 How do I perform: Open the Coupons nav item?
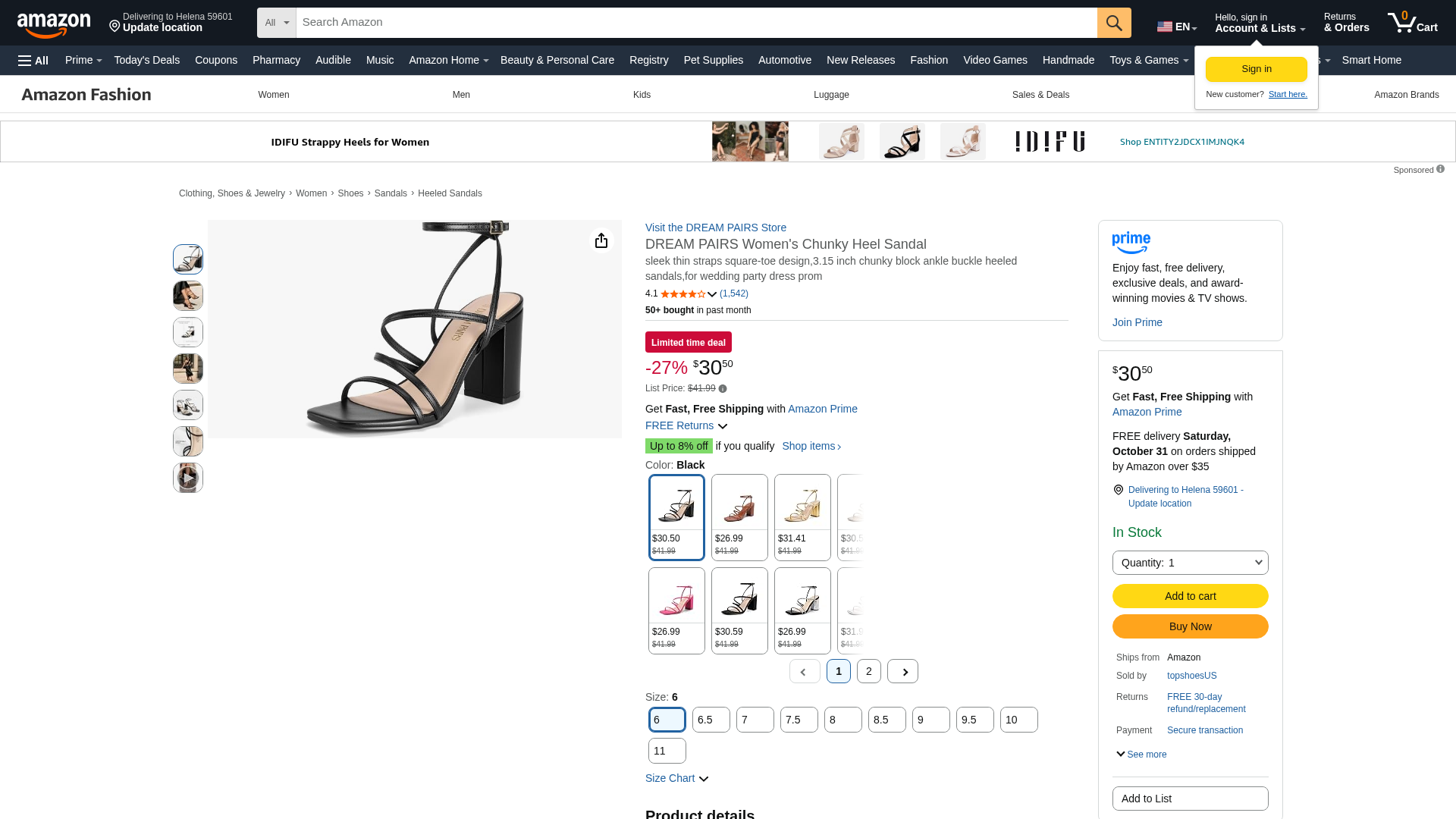(215, 61)
